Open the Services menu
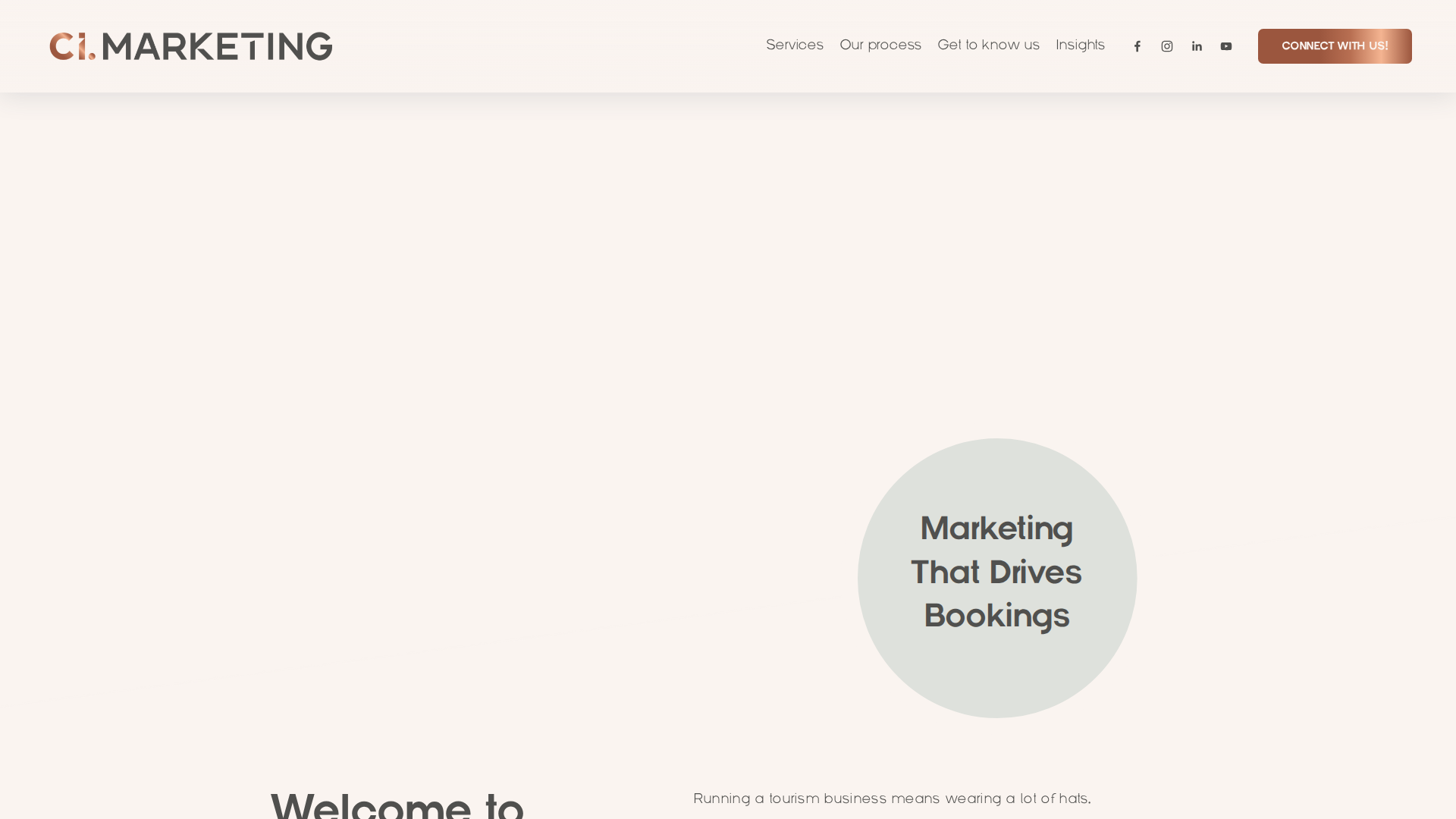 click(794, 45)
